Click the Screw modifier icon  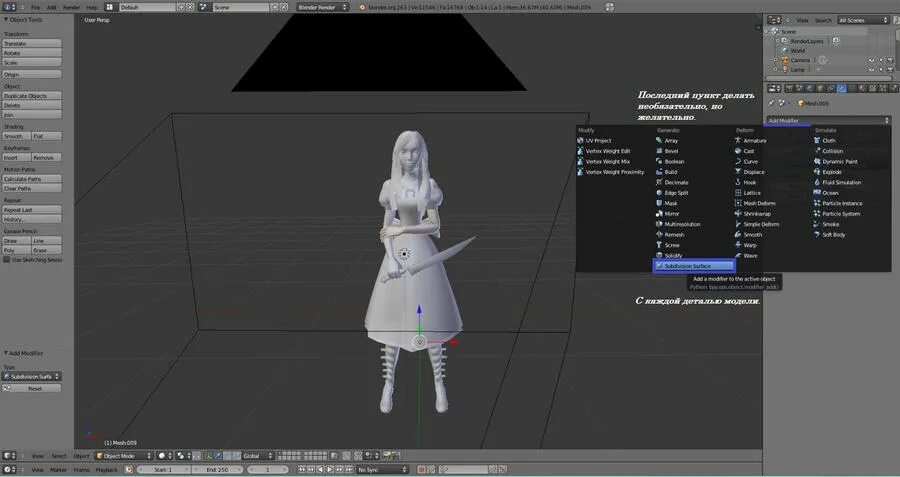(x=659, y=245)
